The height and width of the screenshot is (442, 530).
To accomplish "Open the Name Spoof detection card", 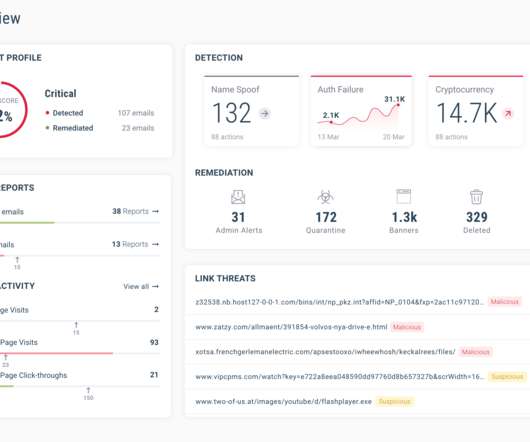I will [251, 111].
